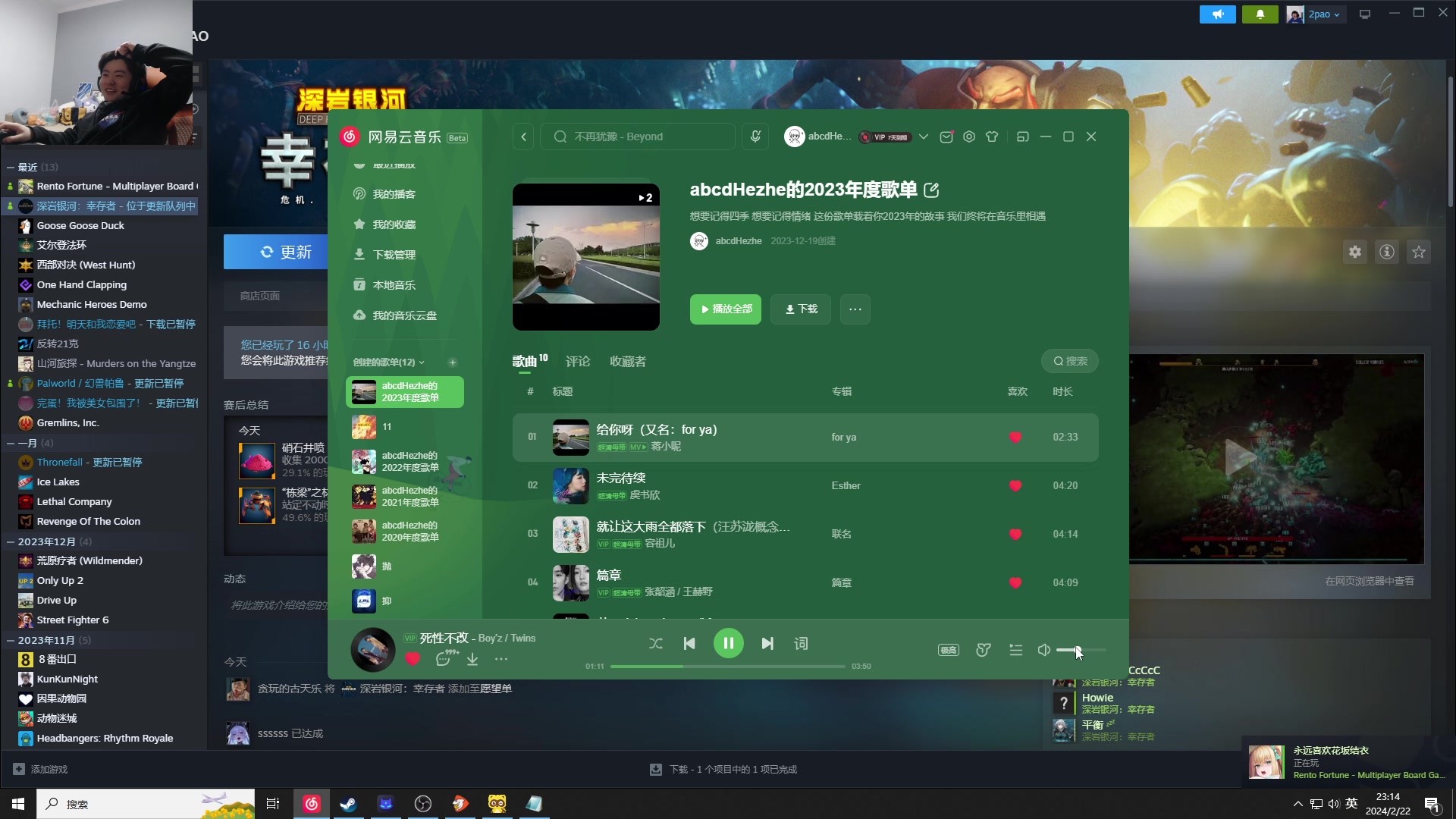Pause the current song
Screen dimensions: 1456x819
coord(728,644)
